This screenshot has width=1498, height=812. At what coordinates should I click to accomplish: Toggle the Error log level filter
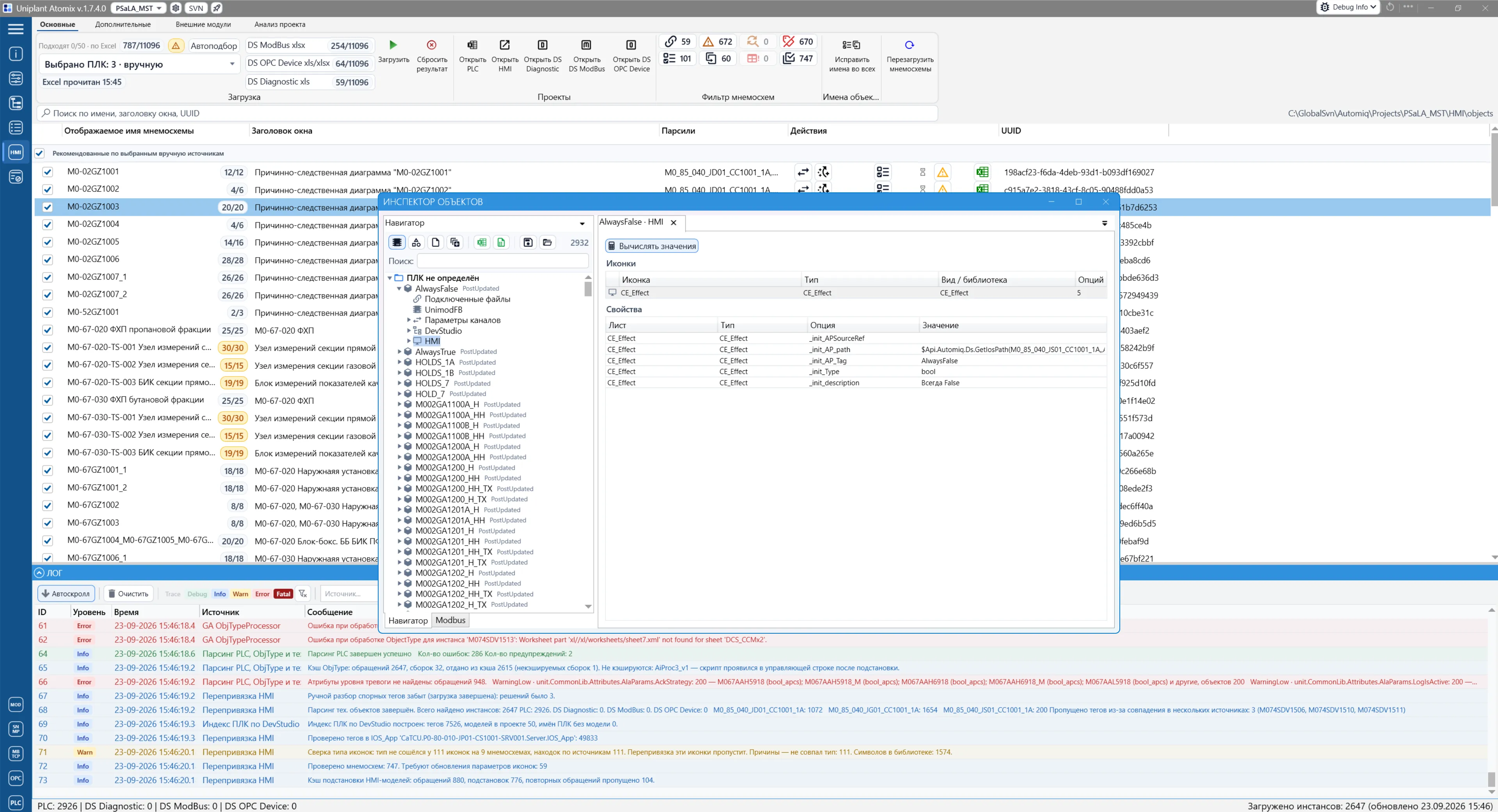tap(262, 594)
